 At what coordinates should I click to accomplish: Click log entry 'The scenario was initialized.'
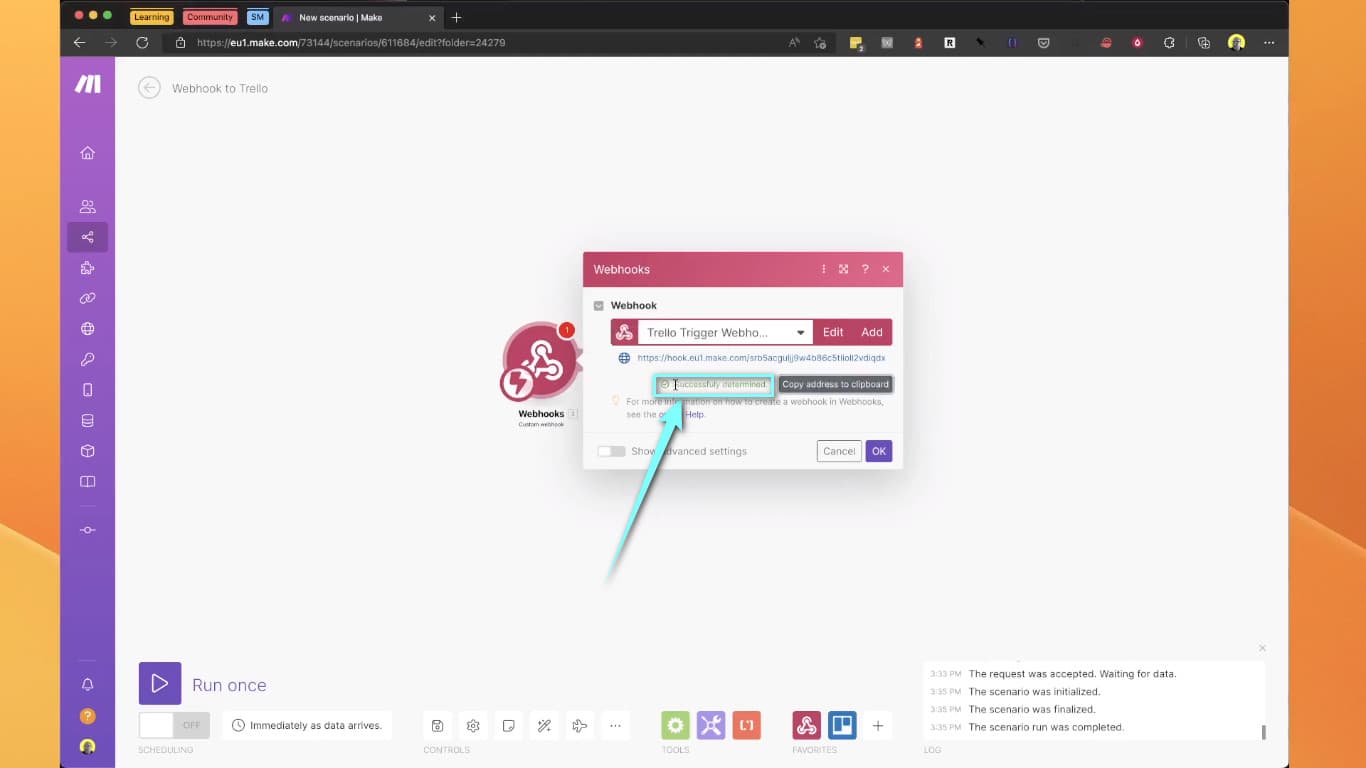pyautogui.click(x=1034, y=692)
